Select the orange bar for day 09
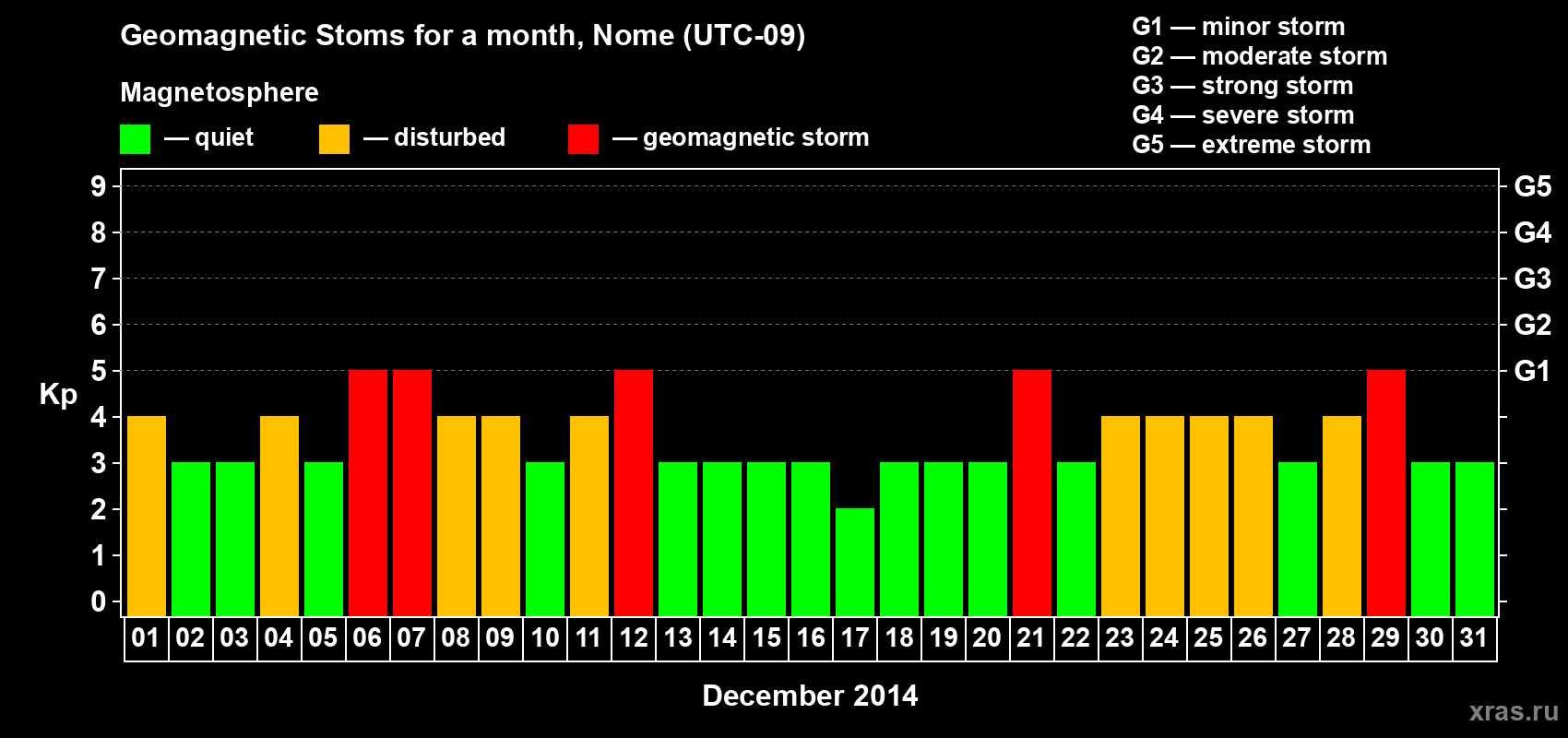This screenshot has width=1568, height=738. (x=501, y=516)
